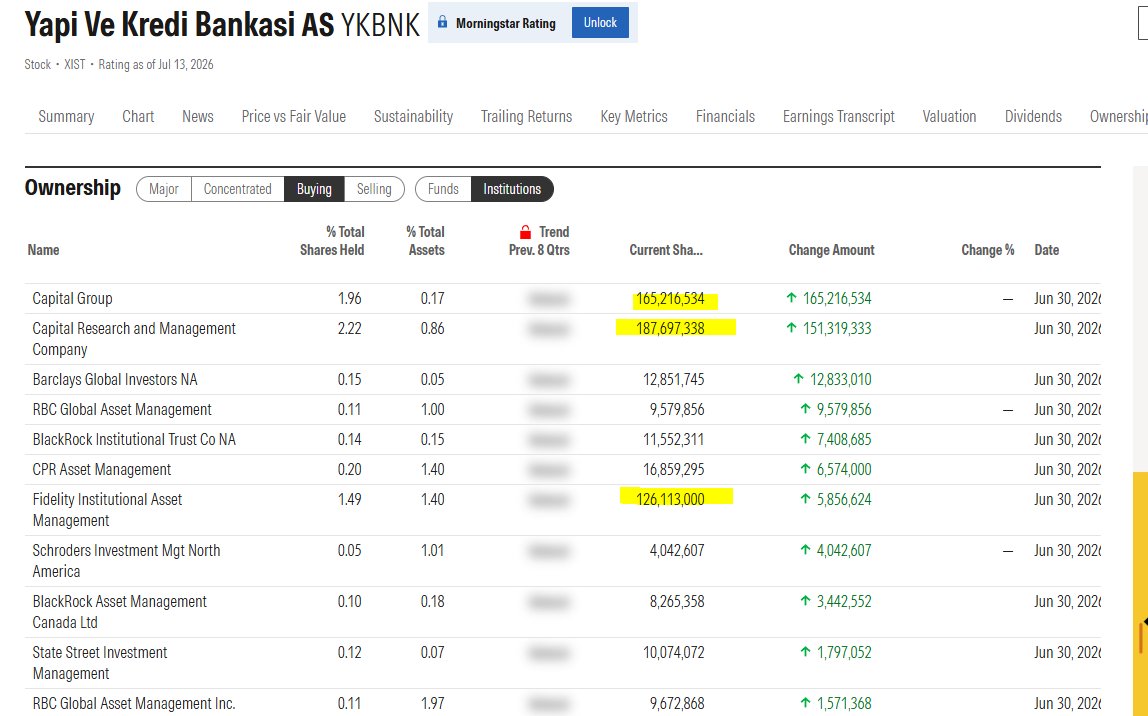Viewport: 1148px width, 716px height.
Task: Sort by % Total Shares Held column
Action: pyautogui.click(x=332, y=241)
